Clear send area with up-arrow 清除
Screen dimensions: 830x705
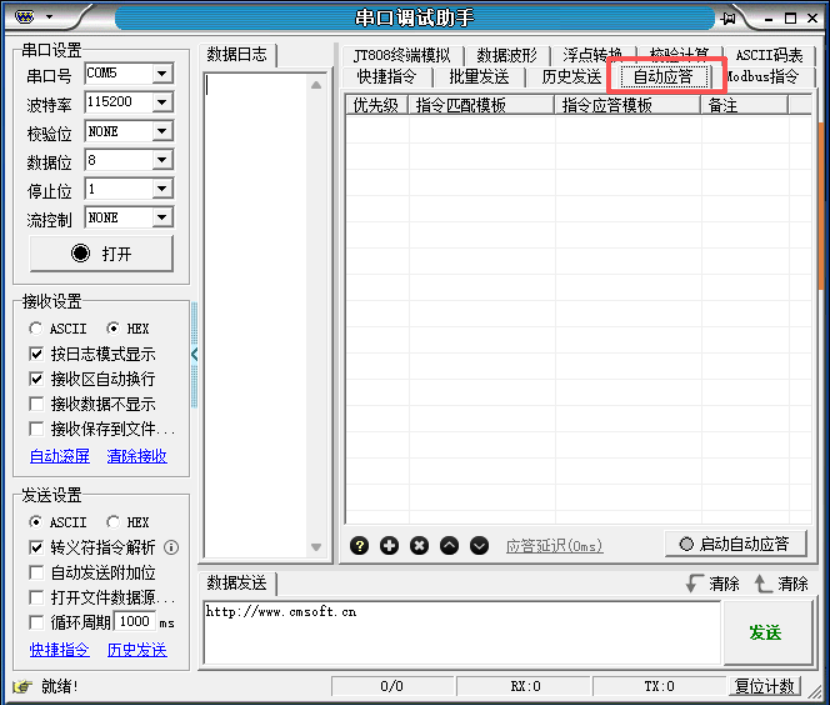[x=781, y=584]
